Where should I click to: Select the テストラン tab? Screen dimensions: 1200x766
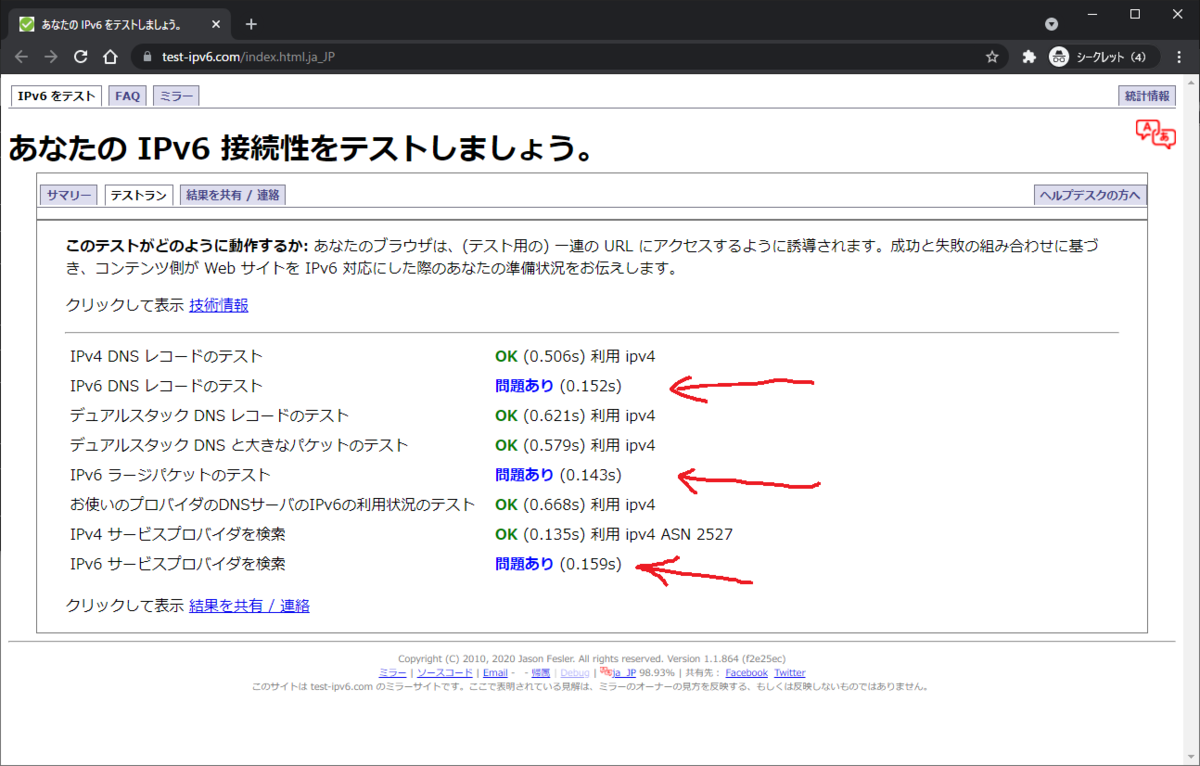138,195
